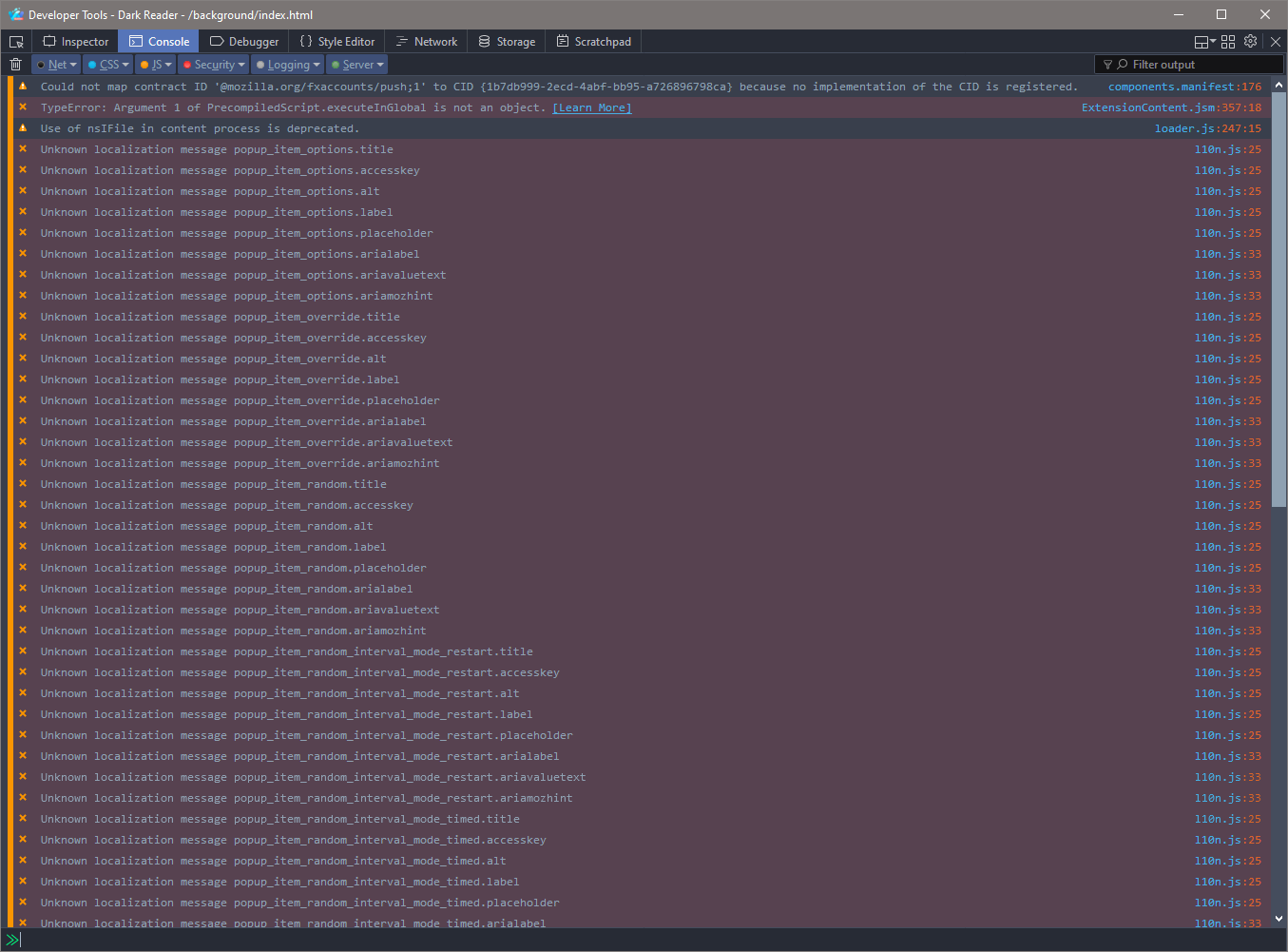Open l10n.js:25 link for popup_item_options.title
1288x952 pixels.
(1228, 149)
